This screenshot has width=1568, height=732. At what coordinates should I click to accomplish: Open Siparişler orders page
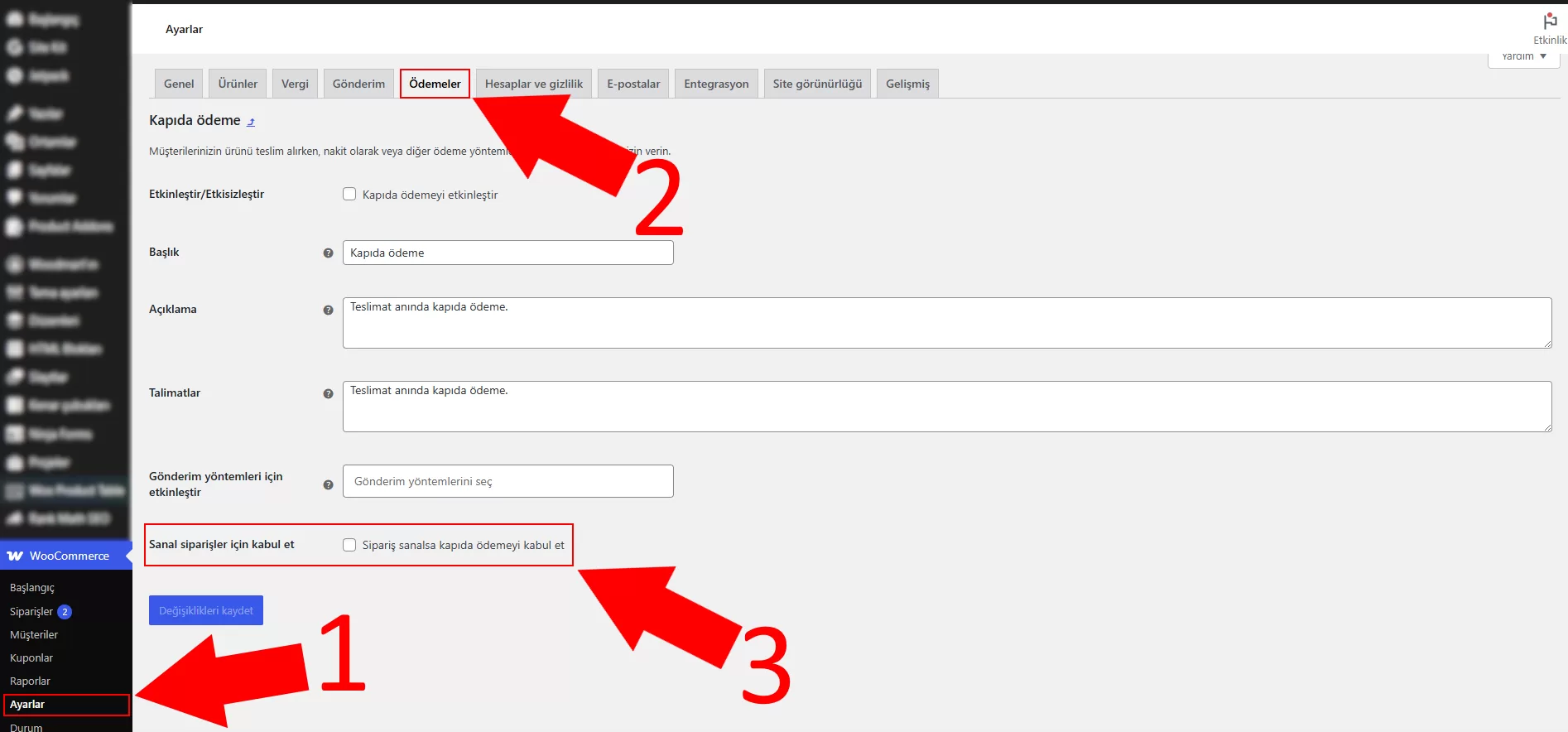31,612
